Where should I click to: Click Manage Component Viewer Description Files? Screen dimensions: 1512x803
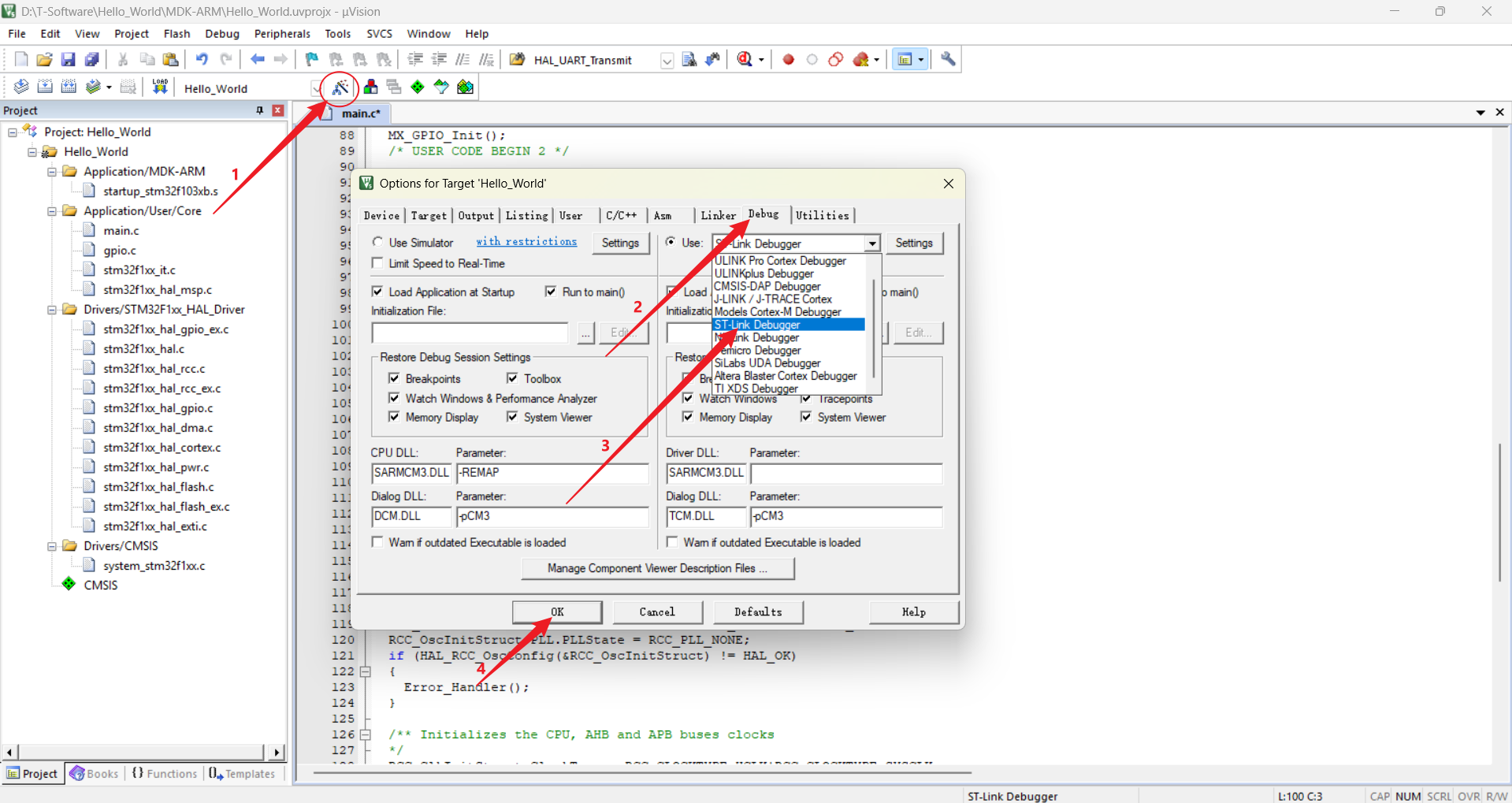tap(658, 568)
